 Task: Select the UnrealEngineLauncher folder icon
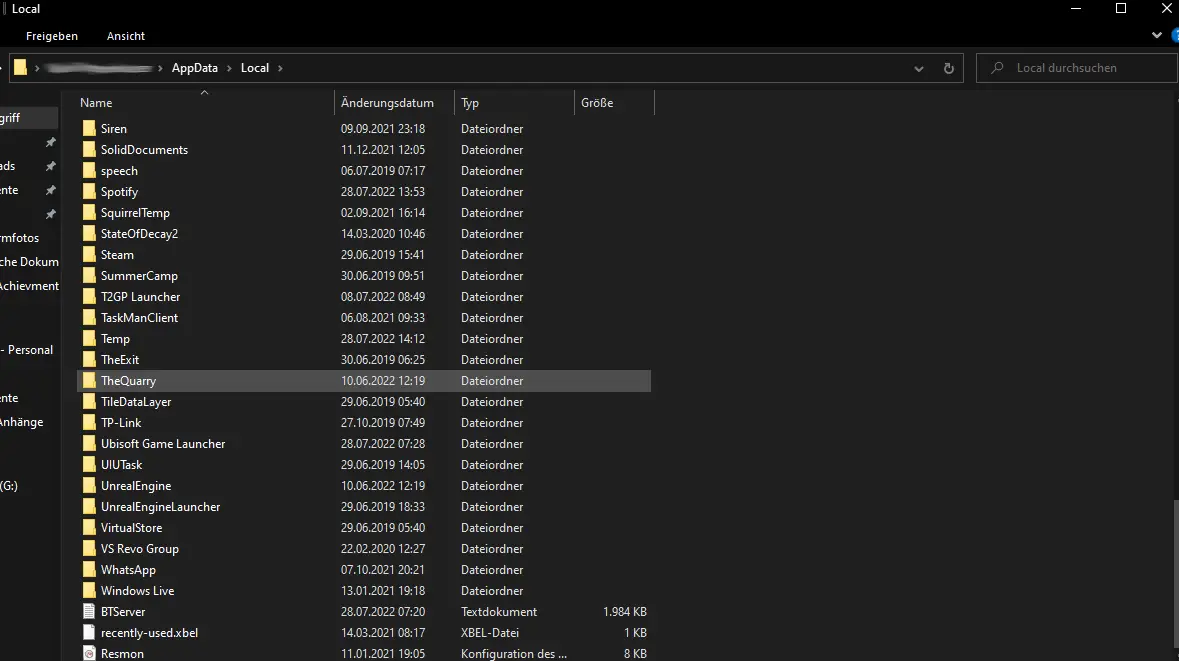[x=89, y=507]
